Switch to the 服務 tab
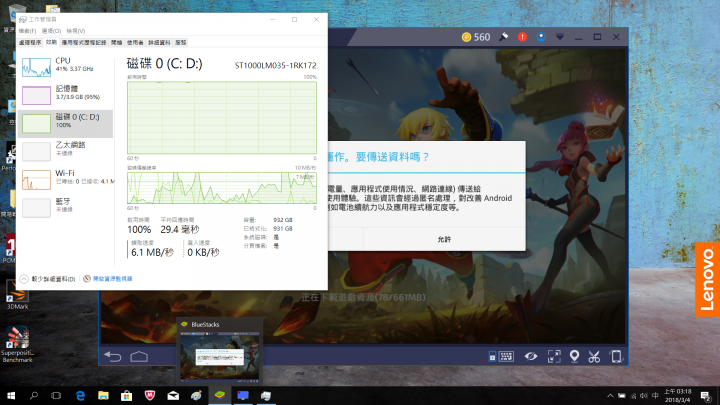The image size is (720, 405). pyautogui.click(x=181, y=42)
